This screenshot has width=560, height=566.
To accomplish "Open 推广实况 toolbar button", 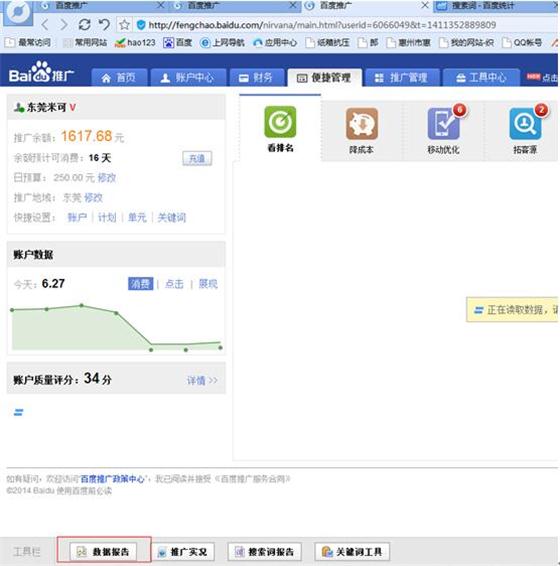I will (183, 552).
